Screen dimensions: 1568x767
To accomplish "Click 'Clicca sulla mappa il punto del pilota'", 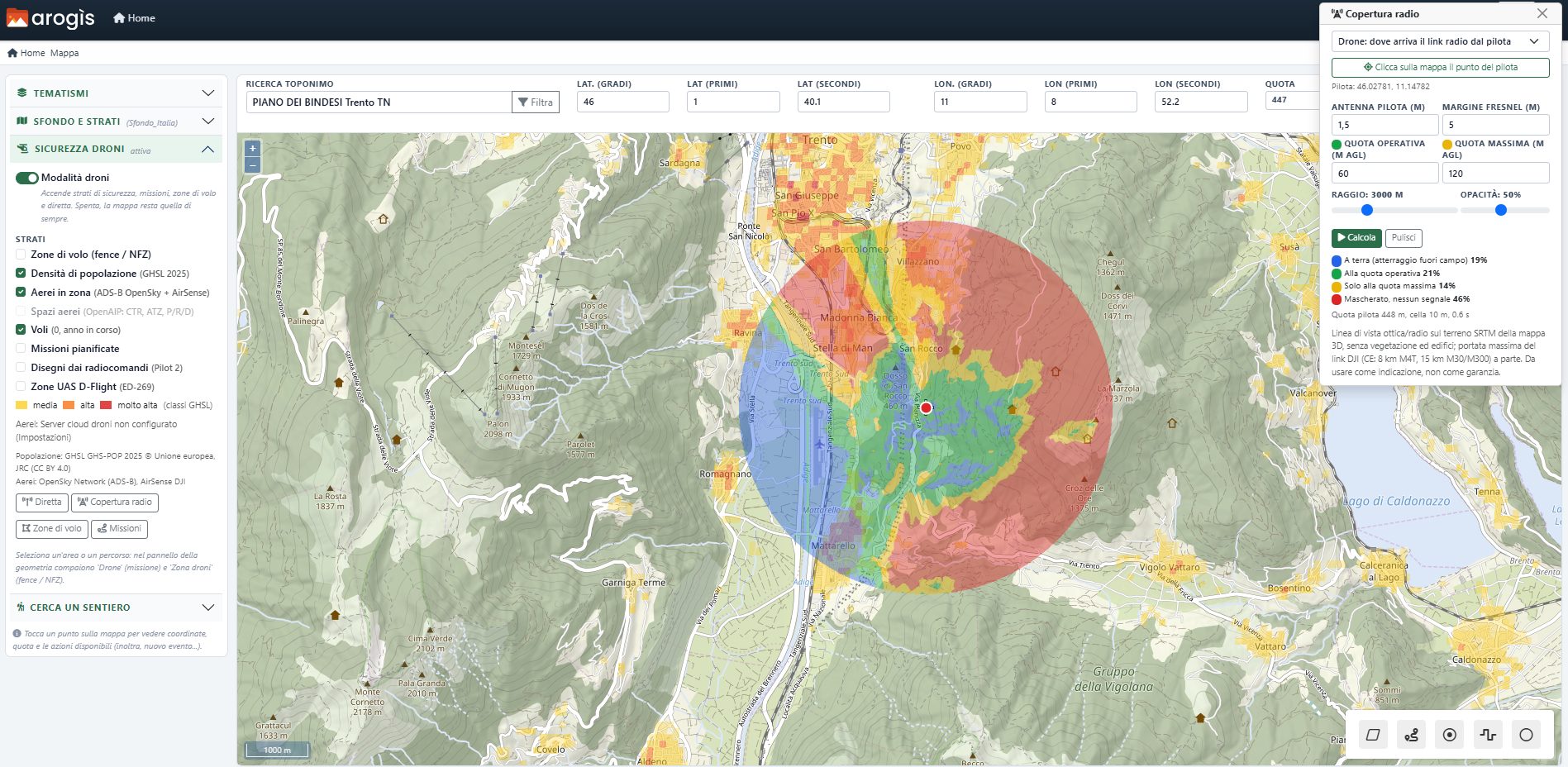I will (1440, 67).
